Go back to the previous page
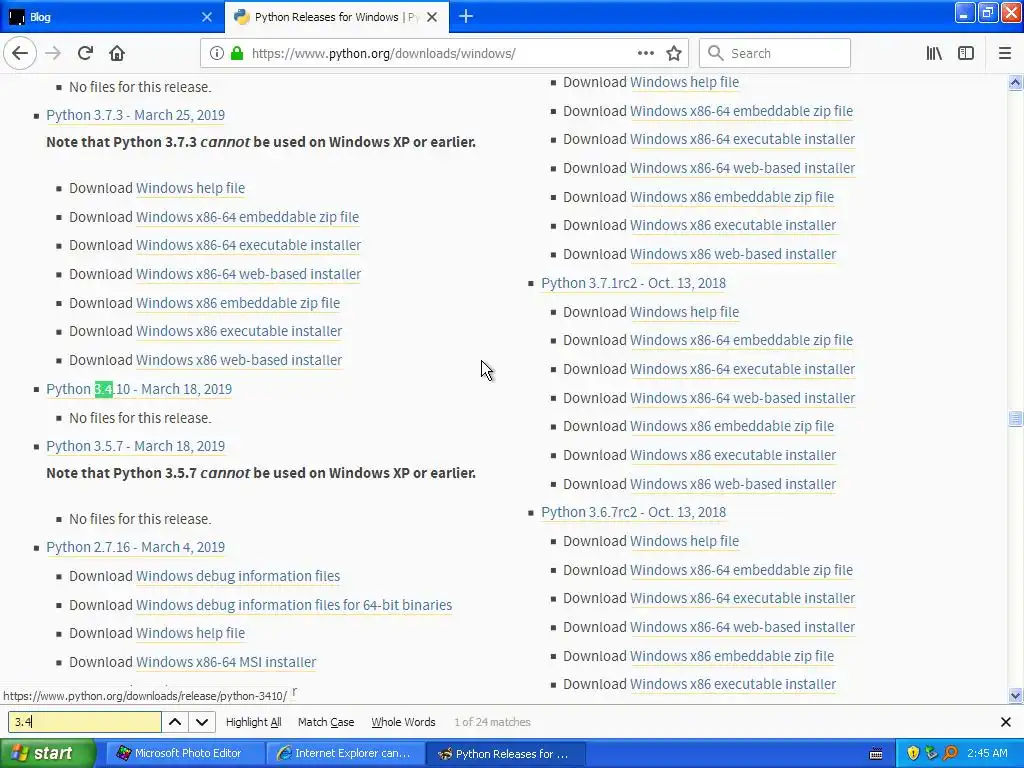The image size is (1024, 768). (x=20, y=53)
